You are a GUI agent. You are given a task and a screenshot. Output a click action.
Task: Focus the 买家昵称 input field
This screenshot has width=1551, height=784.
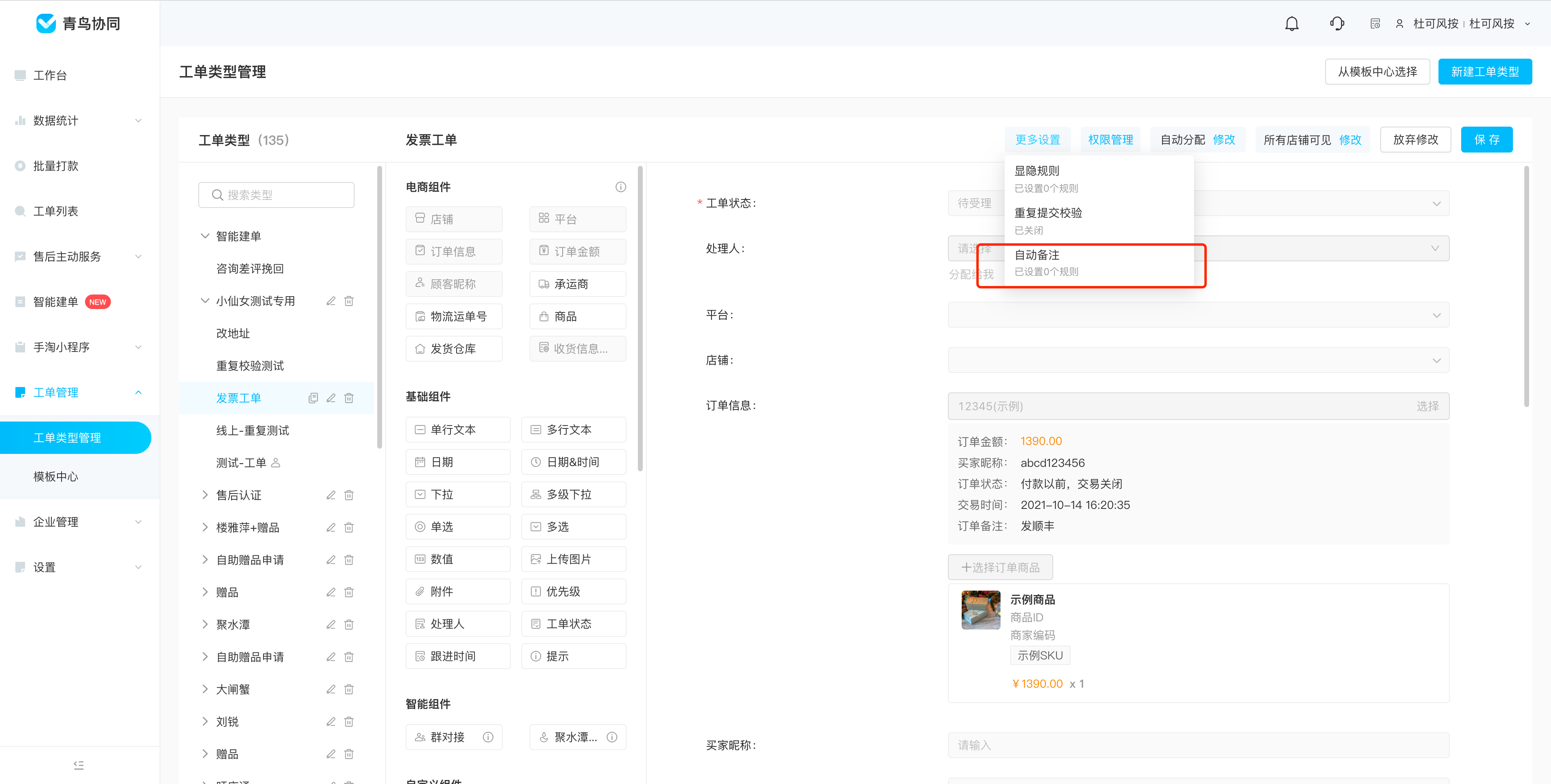pyautogui.click(x=1198, y=745)
